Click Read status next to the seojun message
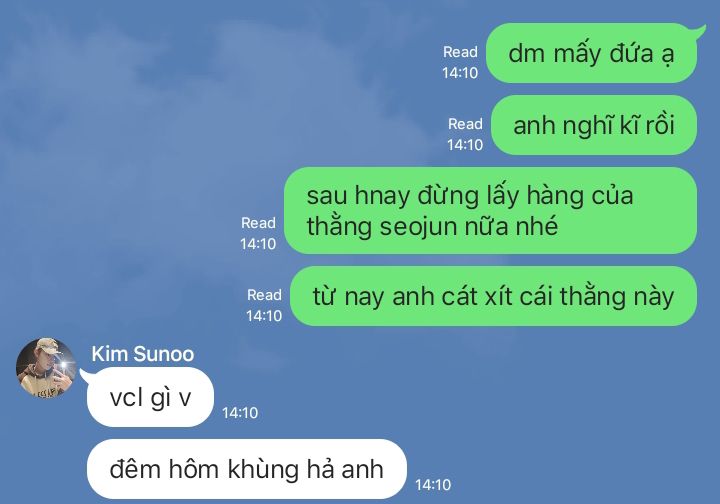720x504 pixels. (x=258, y=223)
